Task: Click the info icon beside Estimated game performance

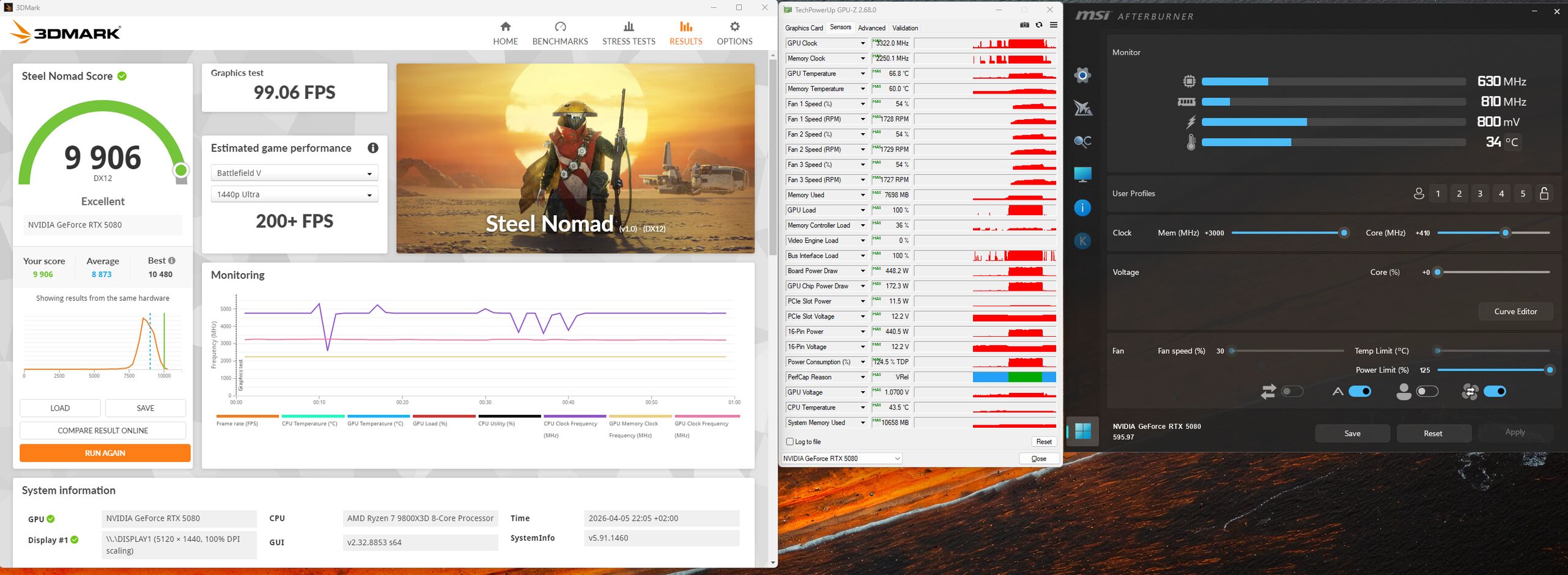Action: 373,148
